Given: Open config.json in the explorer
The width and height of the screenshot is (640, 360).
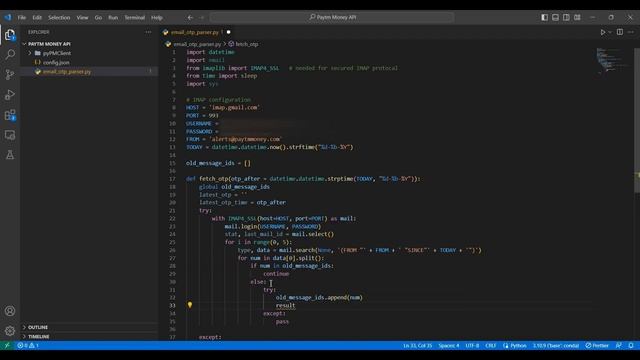Looking at the screenshot, I should point(56,62).
